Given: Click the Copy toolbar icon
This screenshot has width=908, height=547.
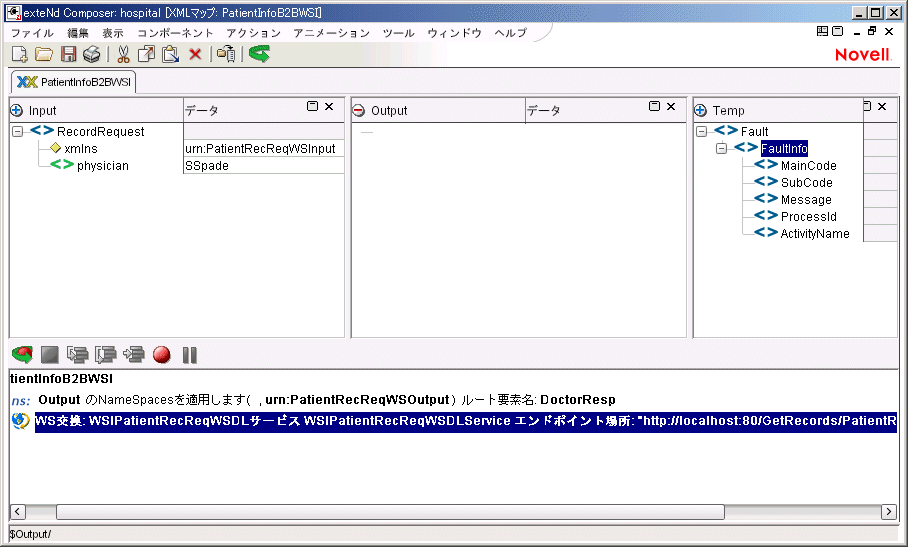Looking at the screenshot, I should click(146, 54).
